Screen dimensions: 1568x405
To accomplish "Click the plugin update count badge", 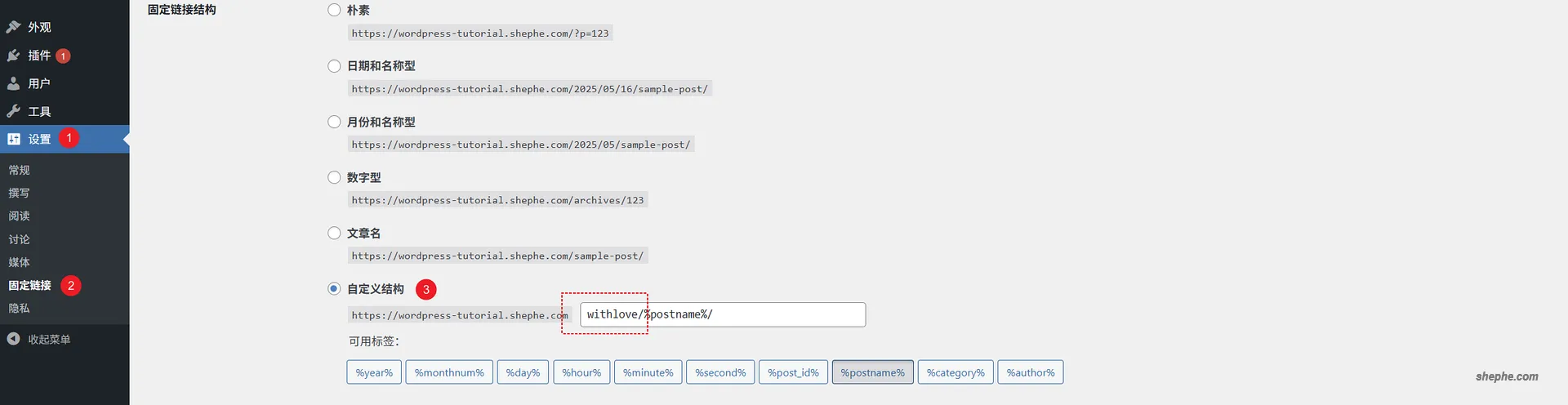I will [63, 56].
